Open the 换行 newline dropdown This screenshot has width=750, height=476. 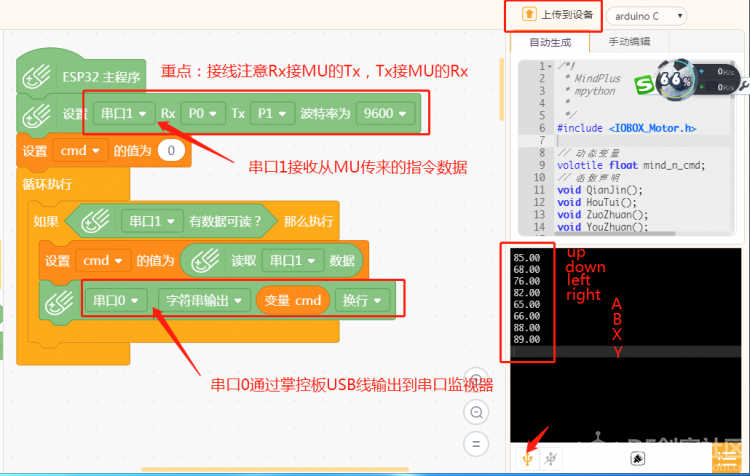click(362, 300)
